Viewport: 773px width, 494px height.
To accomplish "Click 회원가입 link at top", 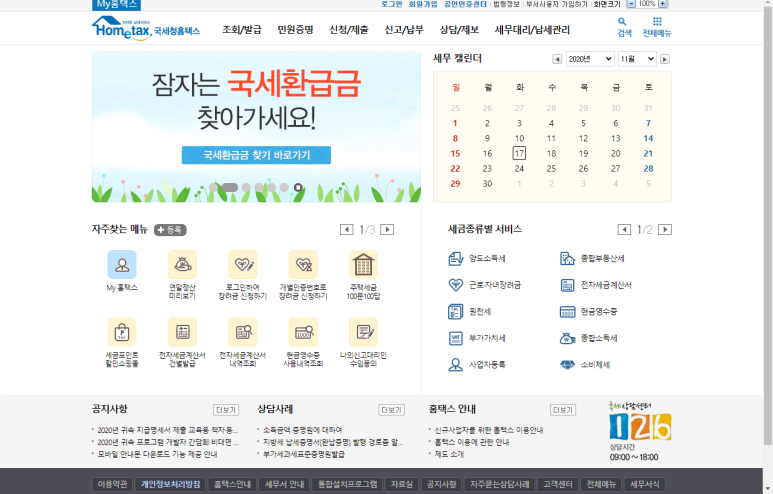I will (x=423, y=4).
